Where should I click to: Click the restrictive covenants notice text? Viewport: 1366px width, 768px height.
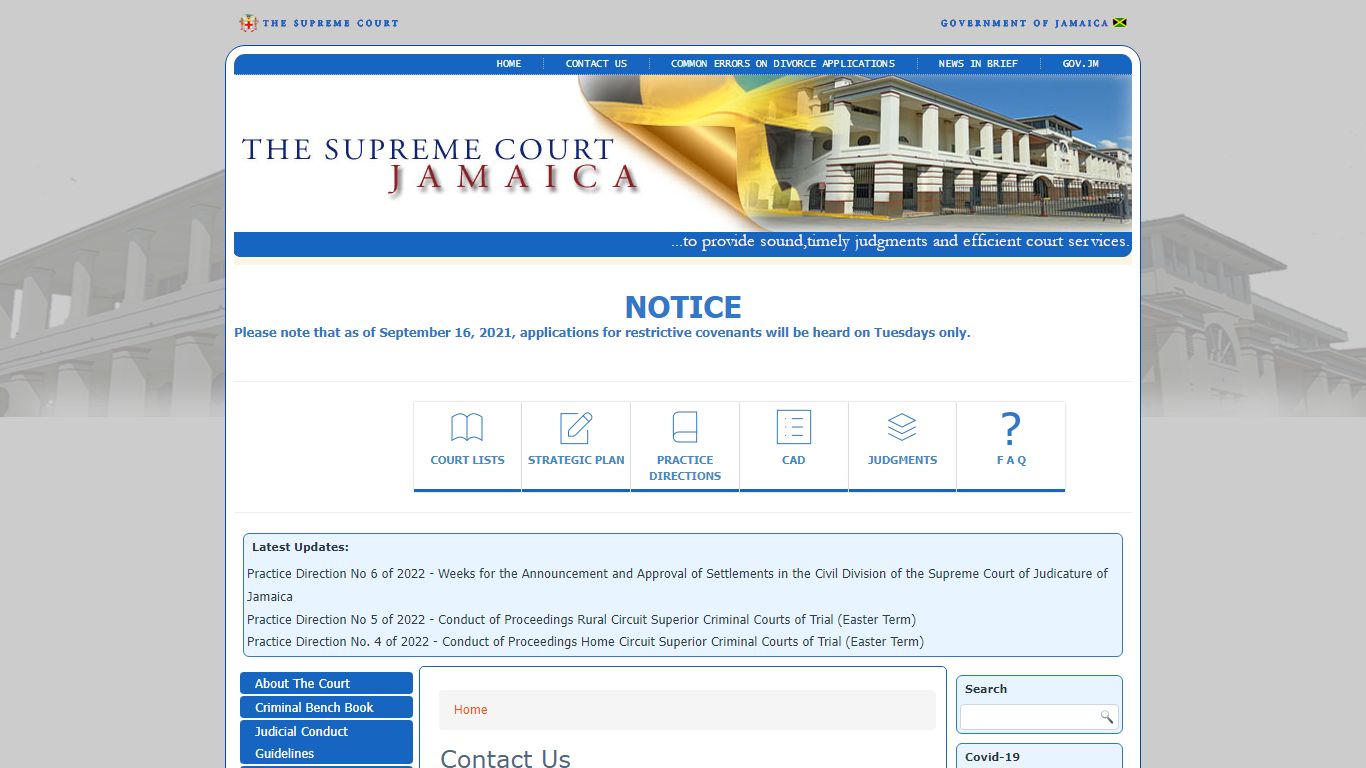[602, 332]
